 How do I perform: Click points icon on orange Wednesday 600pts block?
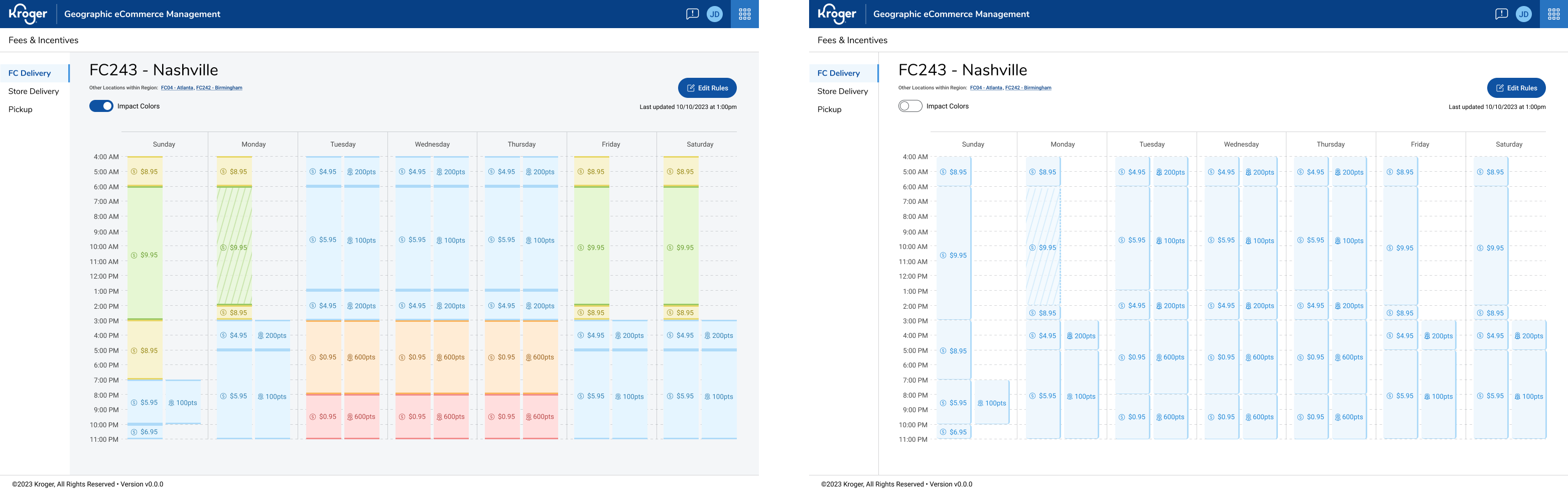click(x=440, y=357)
